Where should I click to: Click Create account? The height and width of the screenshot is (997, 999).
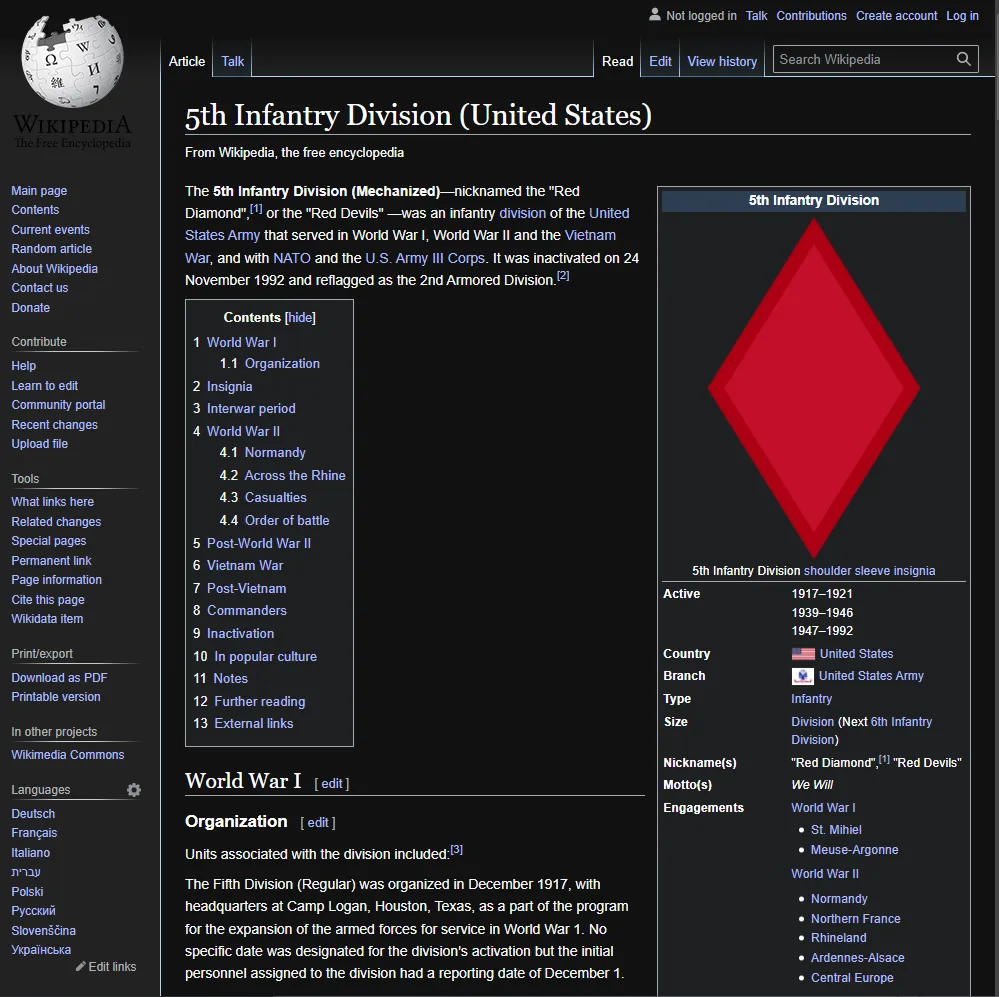click(896, 15)
